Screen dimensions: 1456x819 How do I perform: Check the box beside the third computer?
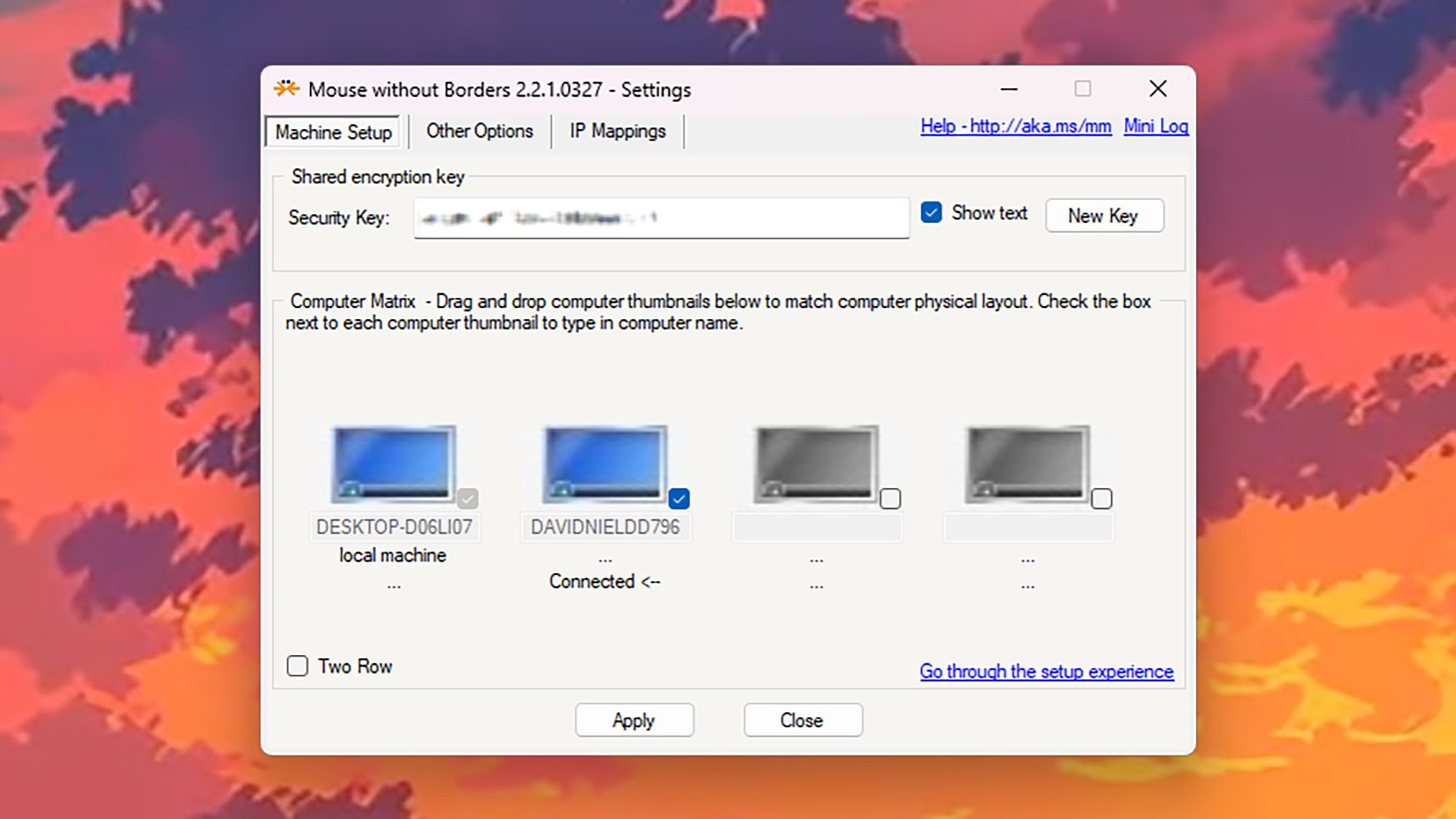890,499
